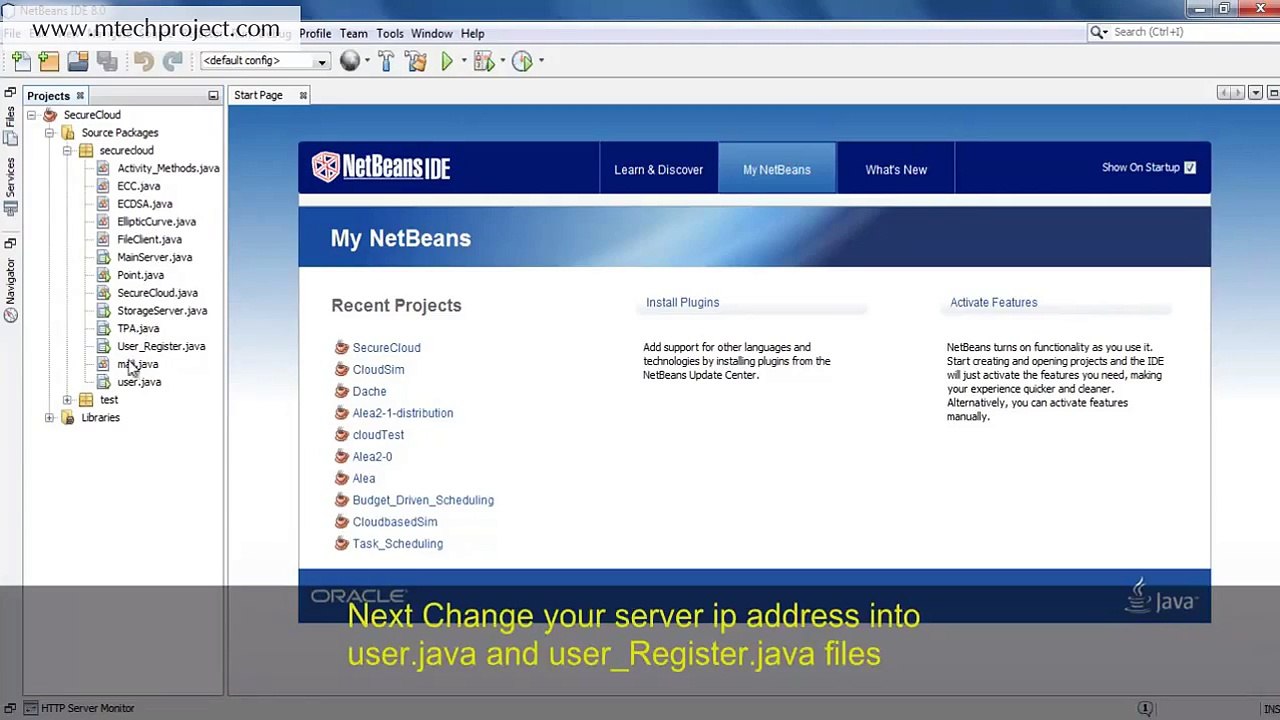Minimize the Projects panel
The height and width of the screenshot is (720, 1280).
[213, 96]
